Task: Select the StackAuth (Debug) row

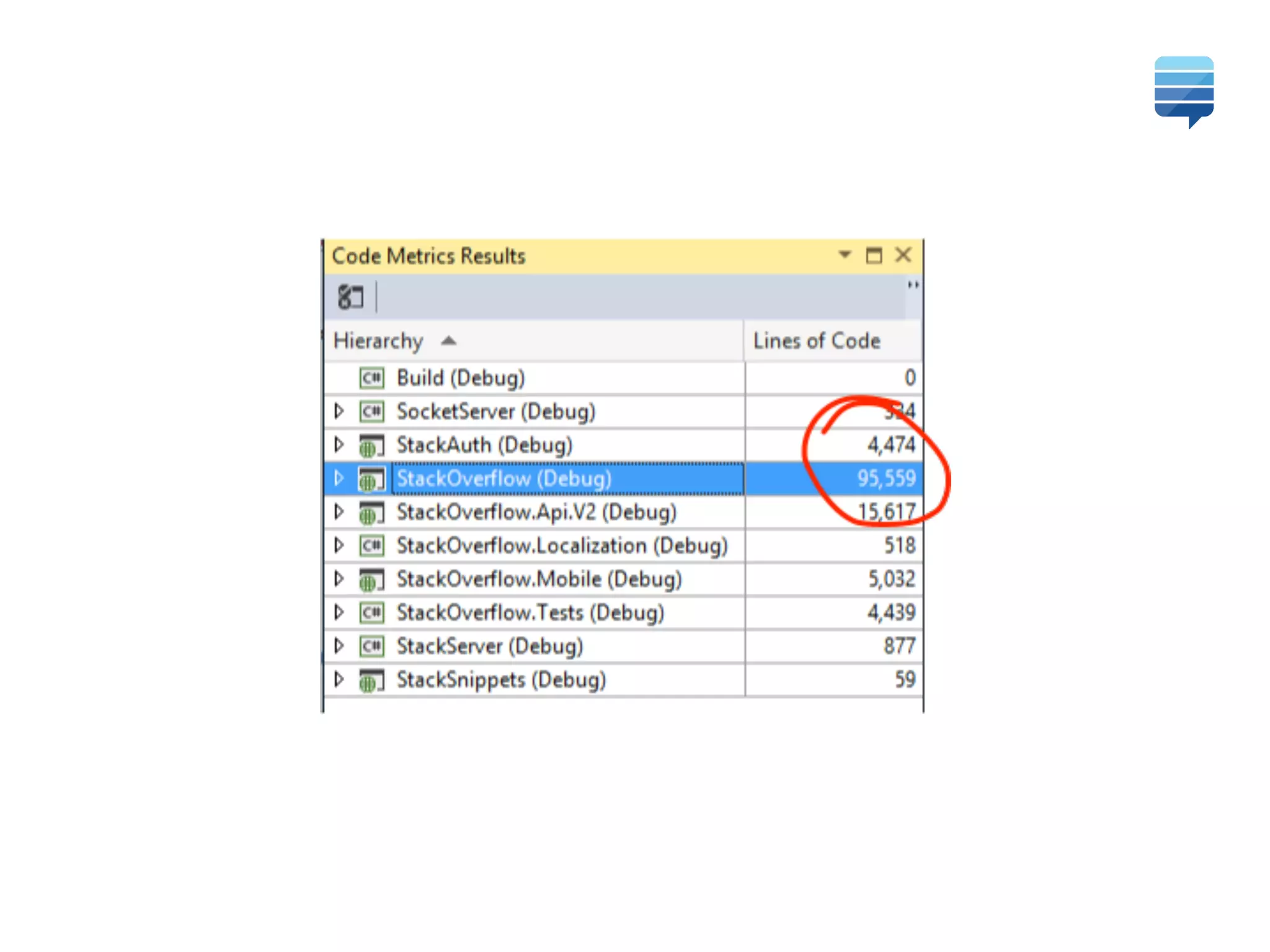Action: [623, 444]
